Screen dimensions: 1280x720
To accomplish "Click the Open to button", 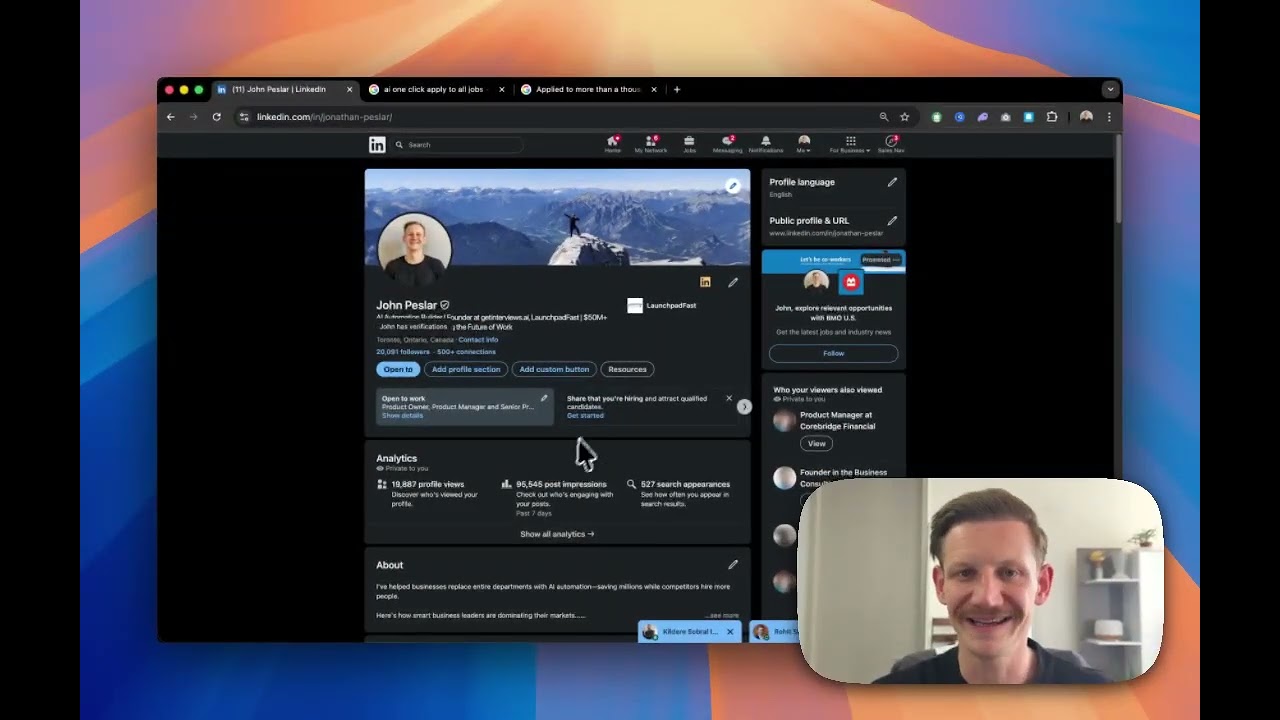I will tap(398, 369).
